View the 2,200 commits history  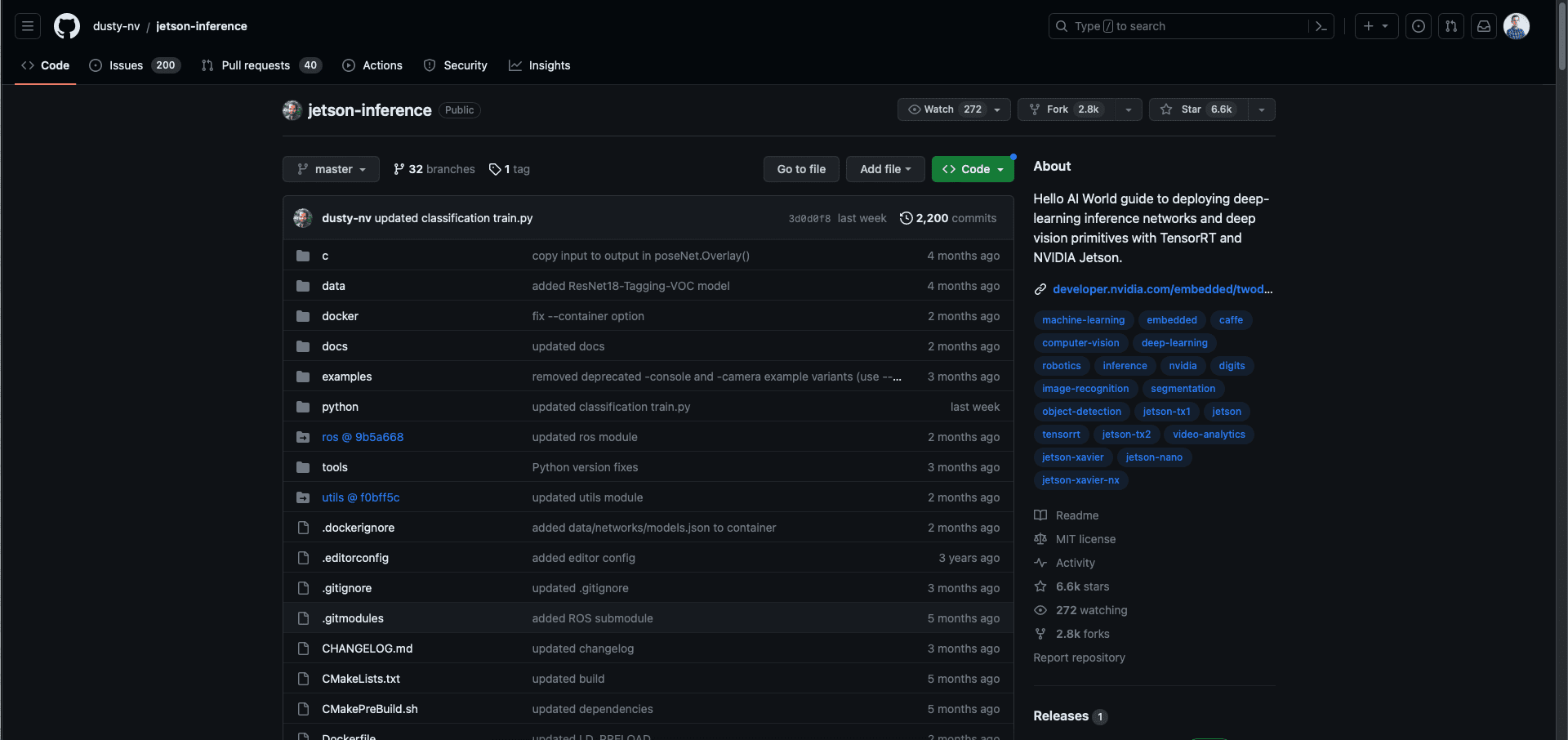click(x=948, y=218)
